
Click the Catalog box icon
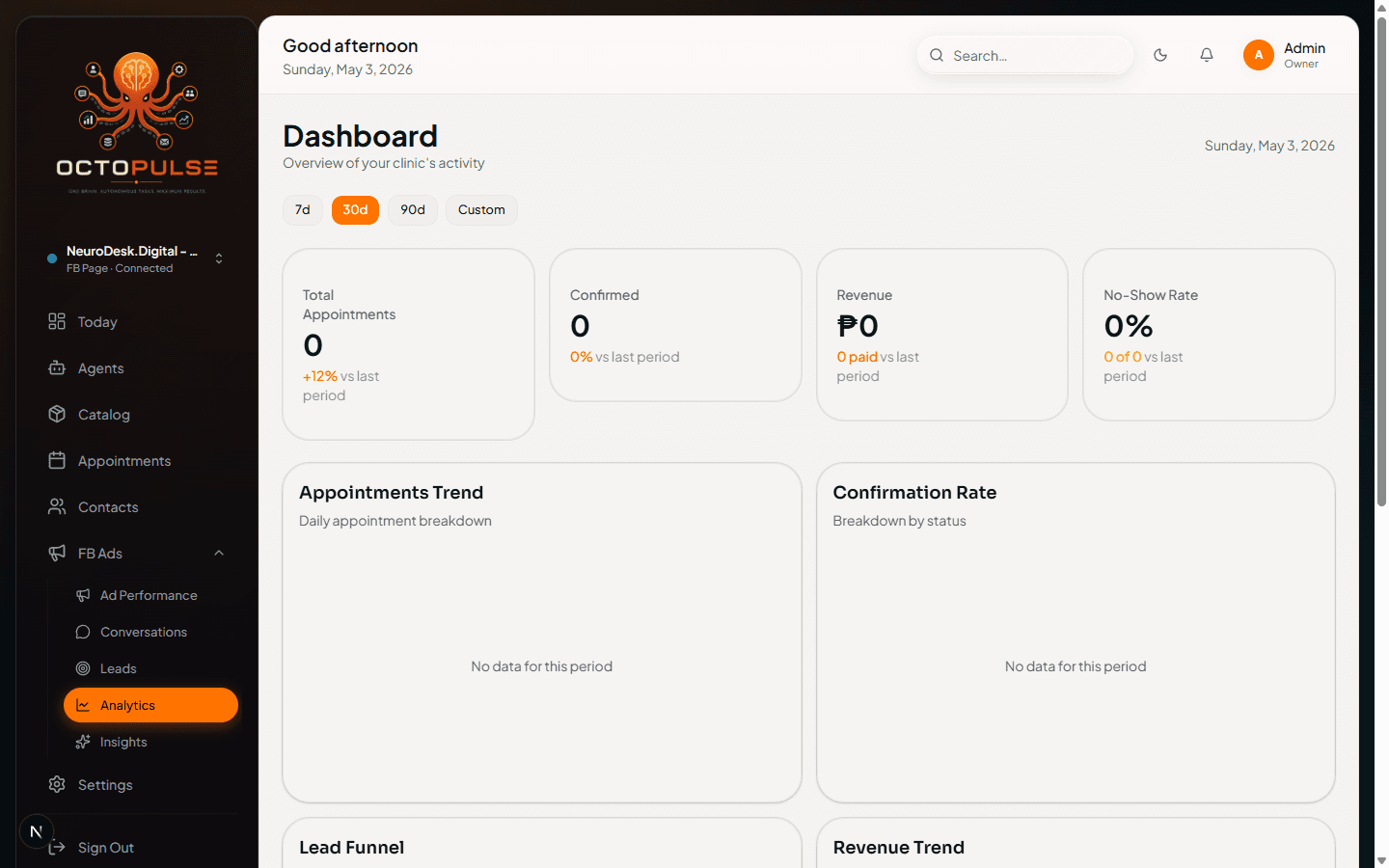coord(57,414)
